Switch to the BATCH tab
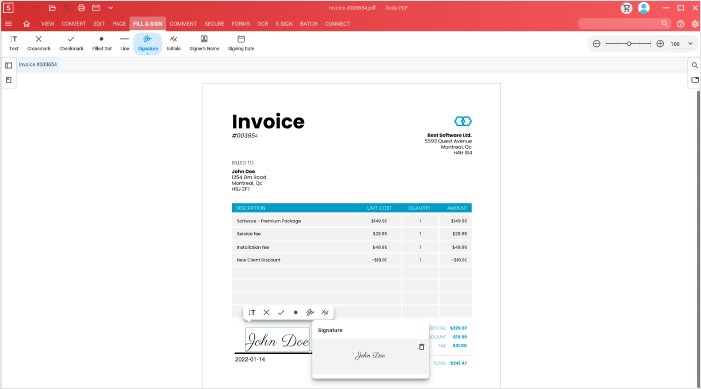Viewport: 701px width, 389px height. [308, 24]
